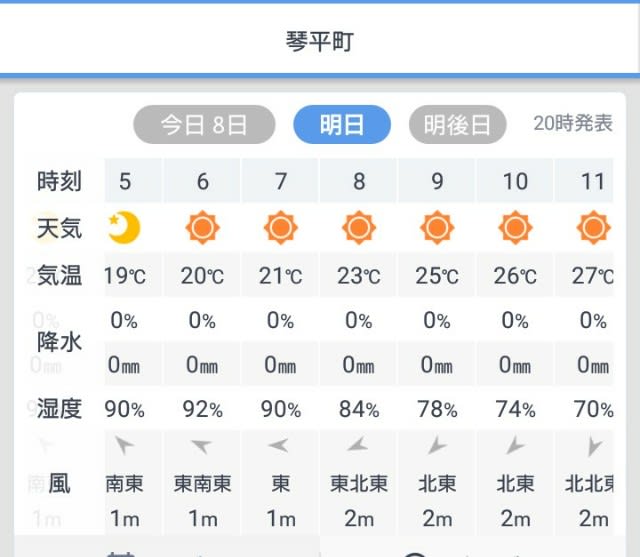Click the 25℃ temperature cell

click(x=437, y=276)
